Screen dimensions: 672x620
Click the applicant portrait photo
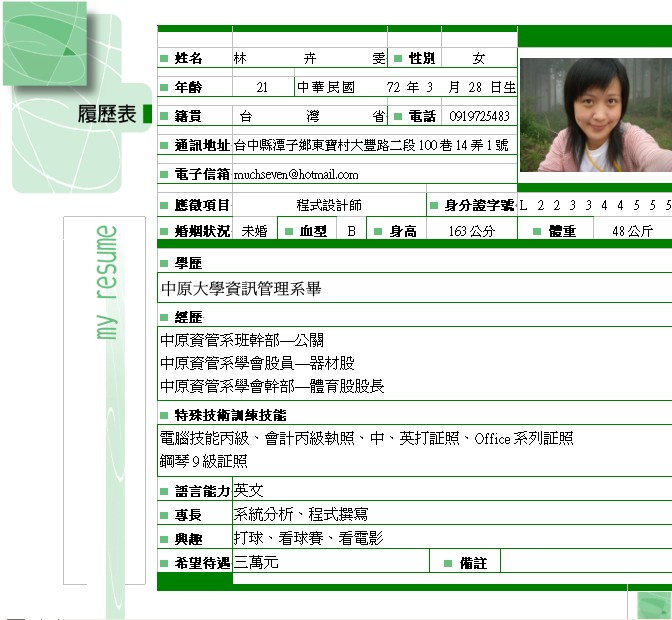(x=594, y=115)
